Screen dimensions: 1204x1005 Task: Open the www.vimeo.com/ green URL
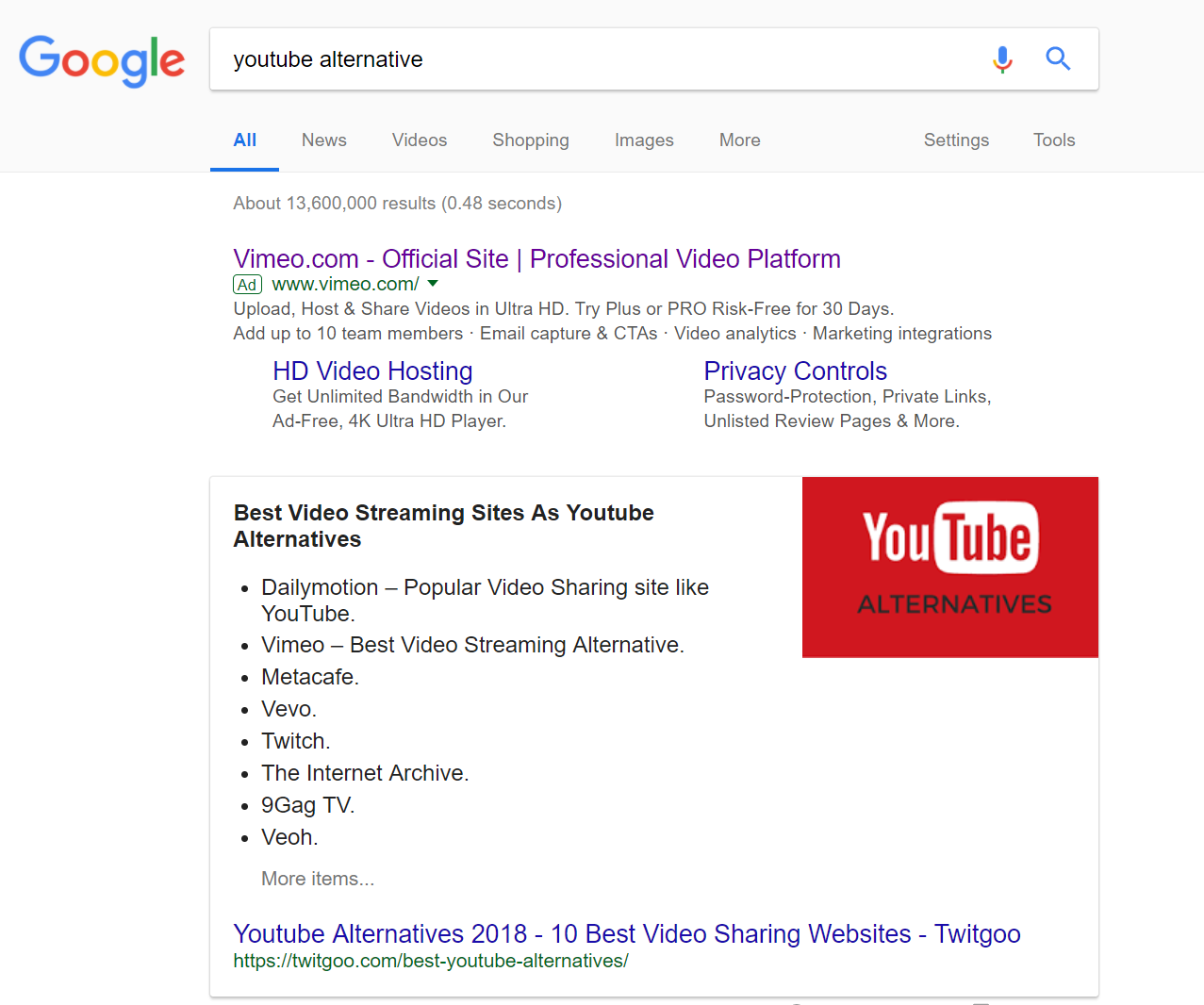[x=345, y=284]
